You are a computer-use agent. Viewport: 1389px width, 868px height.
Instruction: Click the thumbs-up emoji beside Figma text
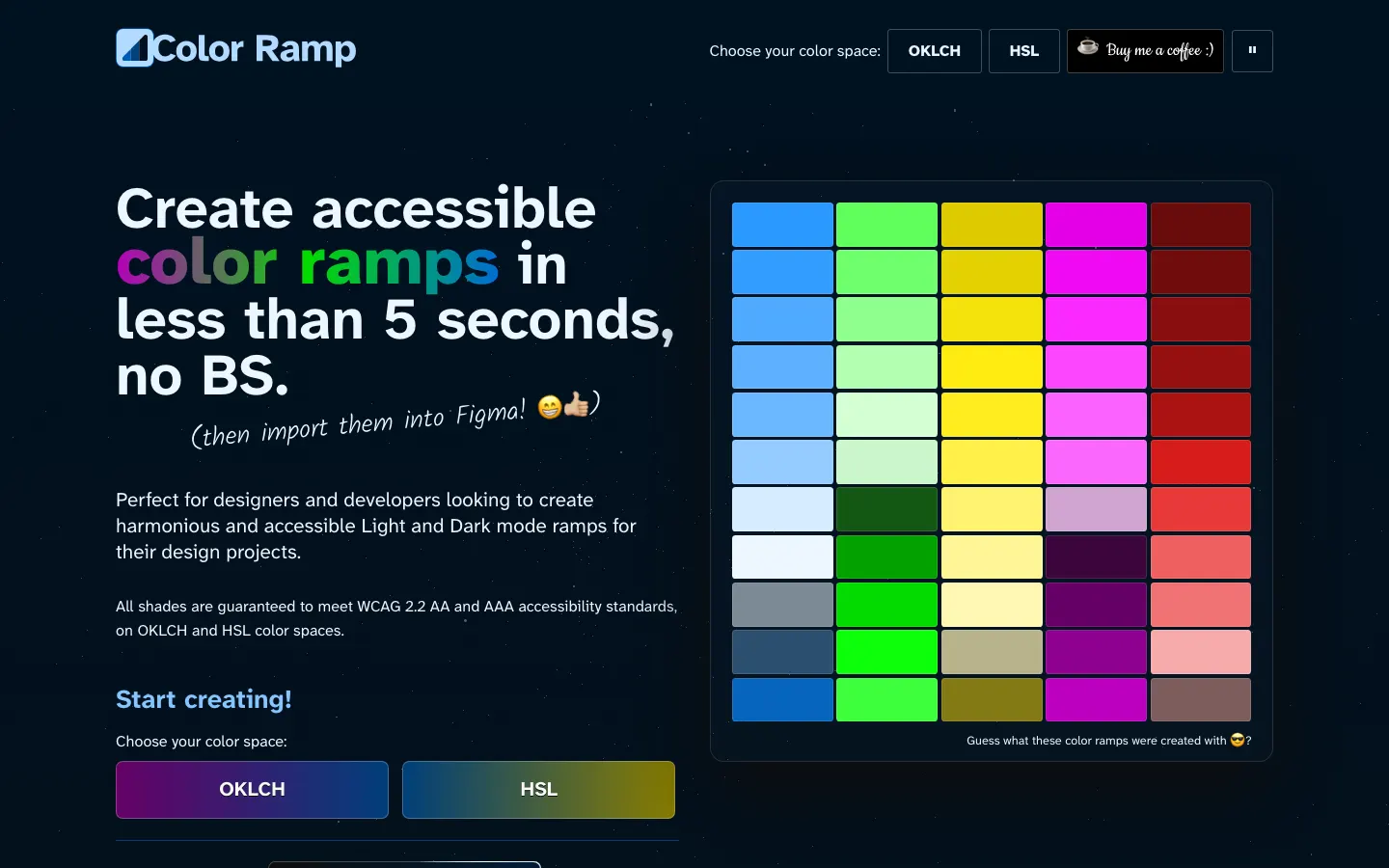577,404
